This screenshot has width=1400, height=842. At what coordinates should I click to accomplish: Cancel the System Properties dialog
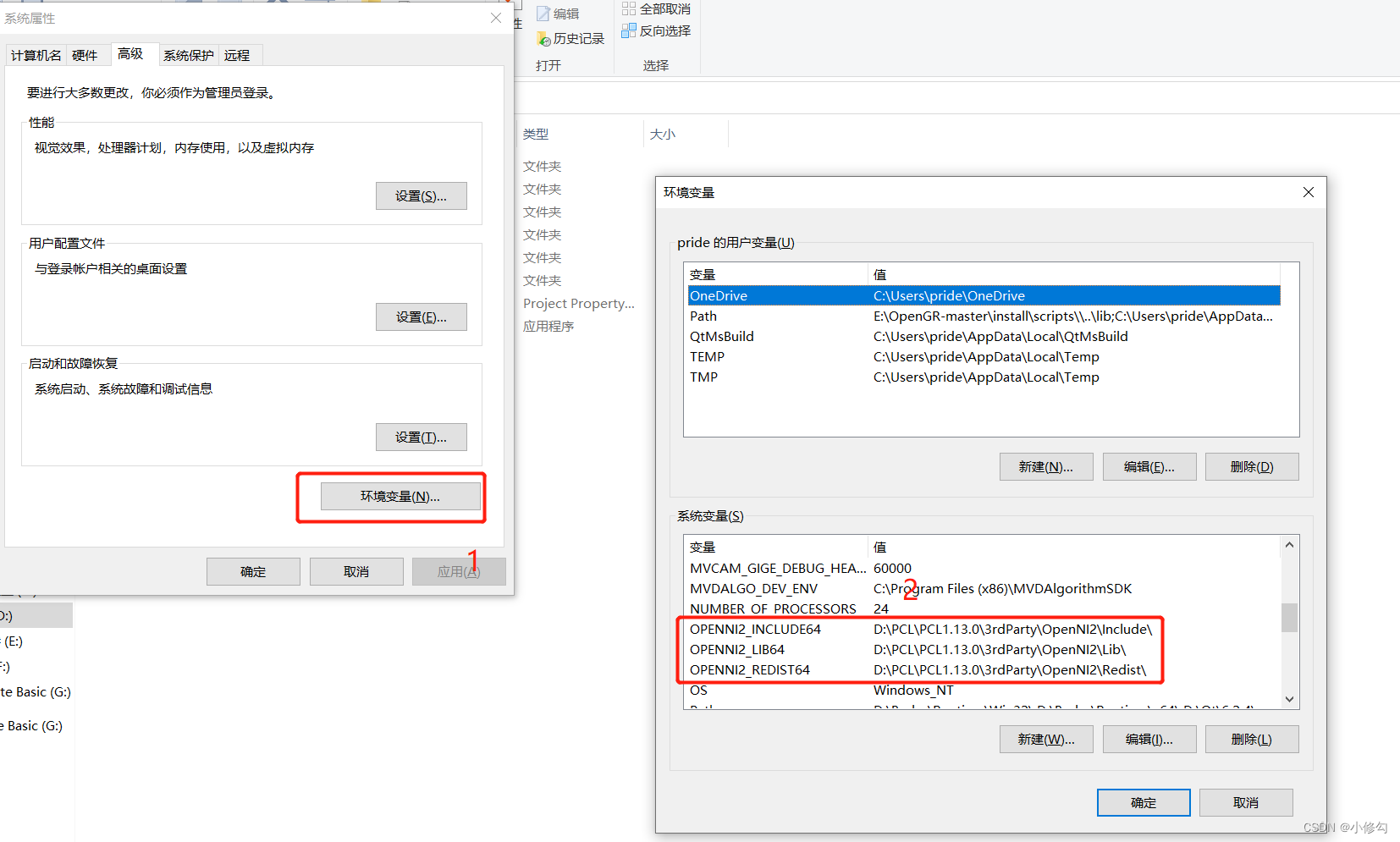tap(356, 571)
